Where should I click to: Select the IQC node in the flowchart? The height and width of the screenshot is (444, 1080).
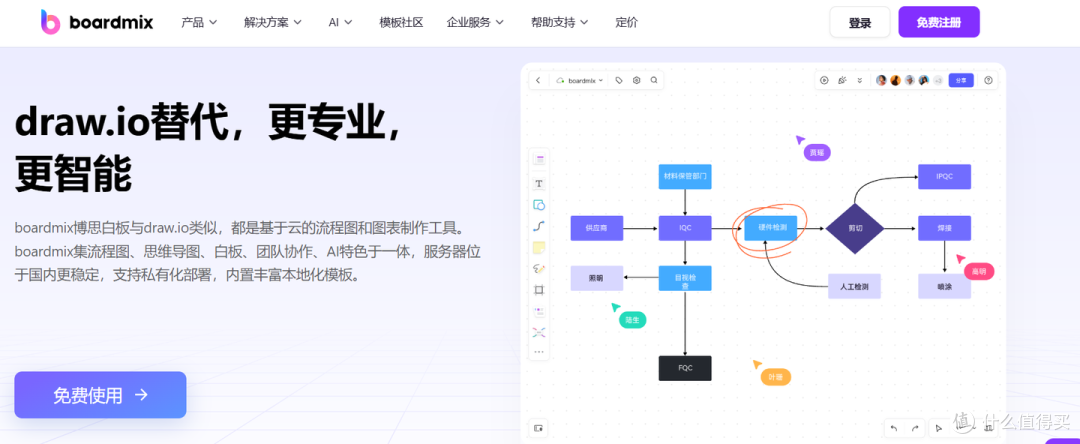(685, 228)
